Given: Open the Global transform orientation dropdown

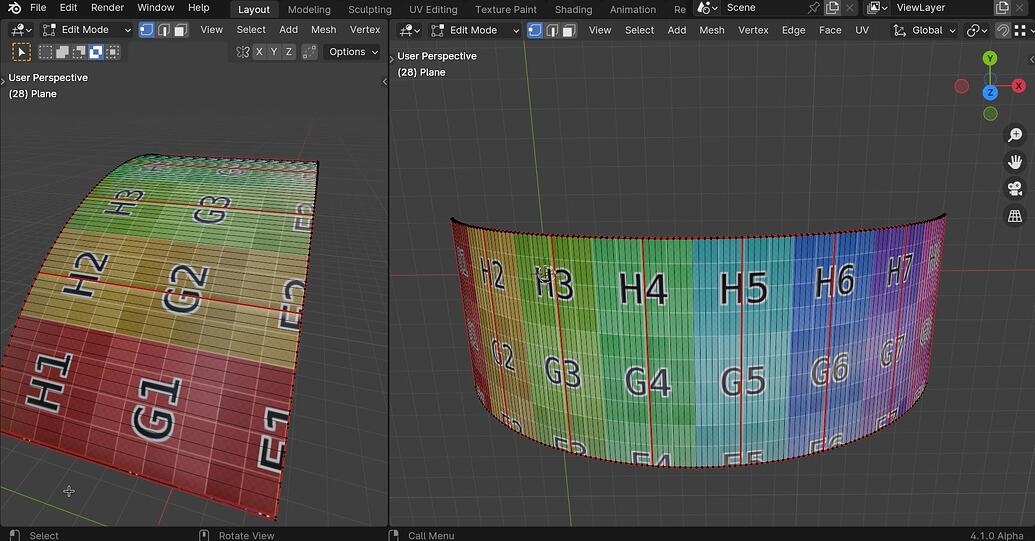Looking at the screenshot, I should pos(924,30).
